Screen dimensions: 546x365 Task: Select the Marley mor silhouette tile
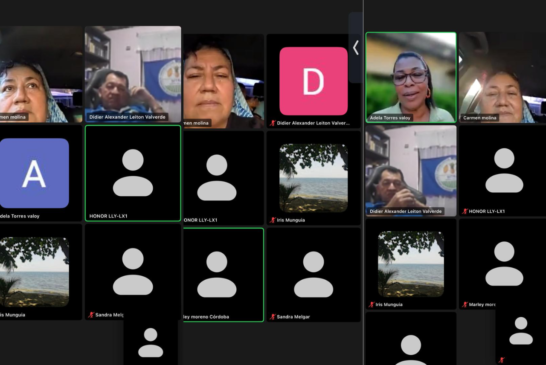[502, 264]
